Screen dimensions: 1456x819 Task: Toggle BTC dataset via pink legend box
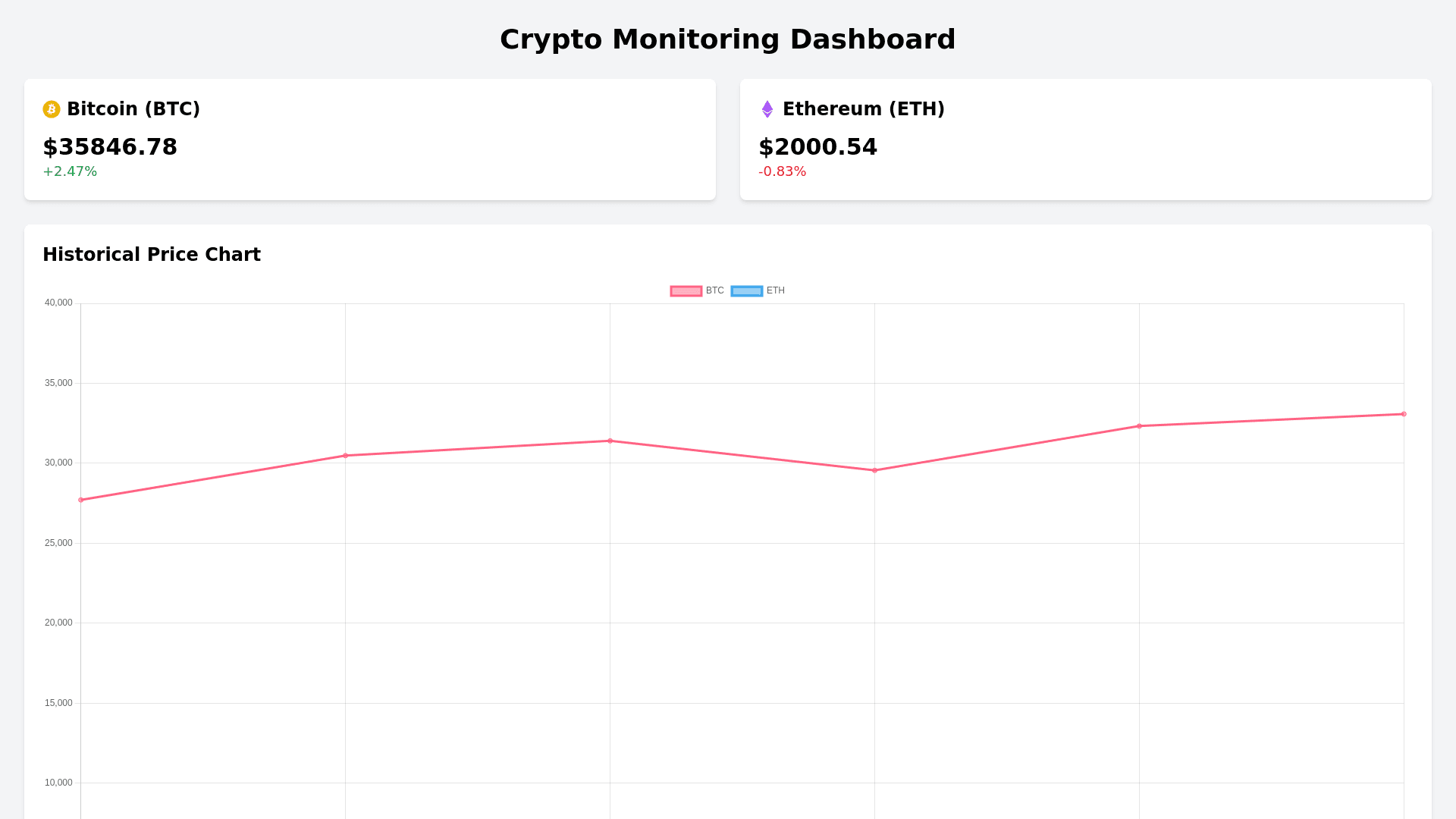(686, 291)
